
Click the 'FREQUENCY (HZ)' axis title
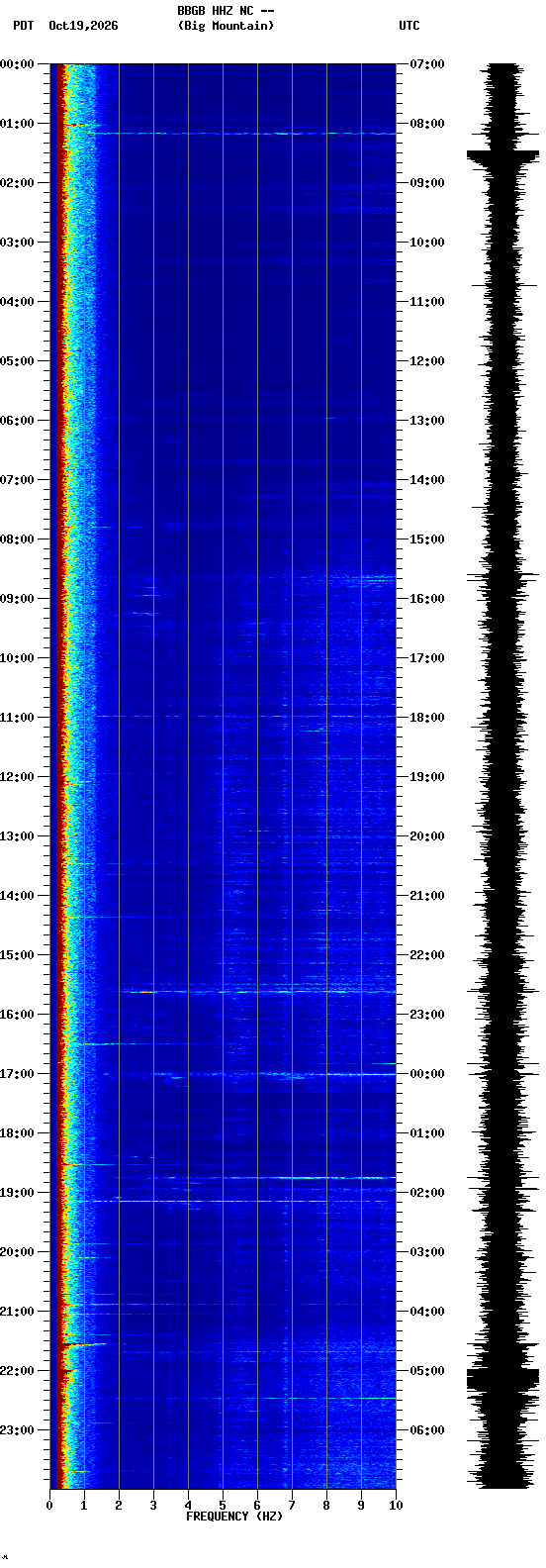click(234, 1517)
